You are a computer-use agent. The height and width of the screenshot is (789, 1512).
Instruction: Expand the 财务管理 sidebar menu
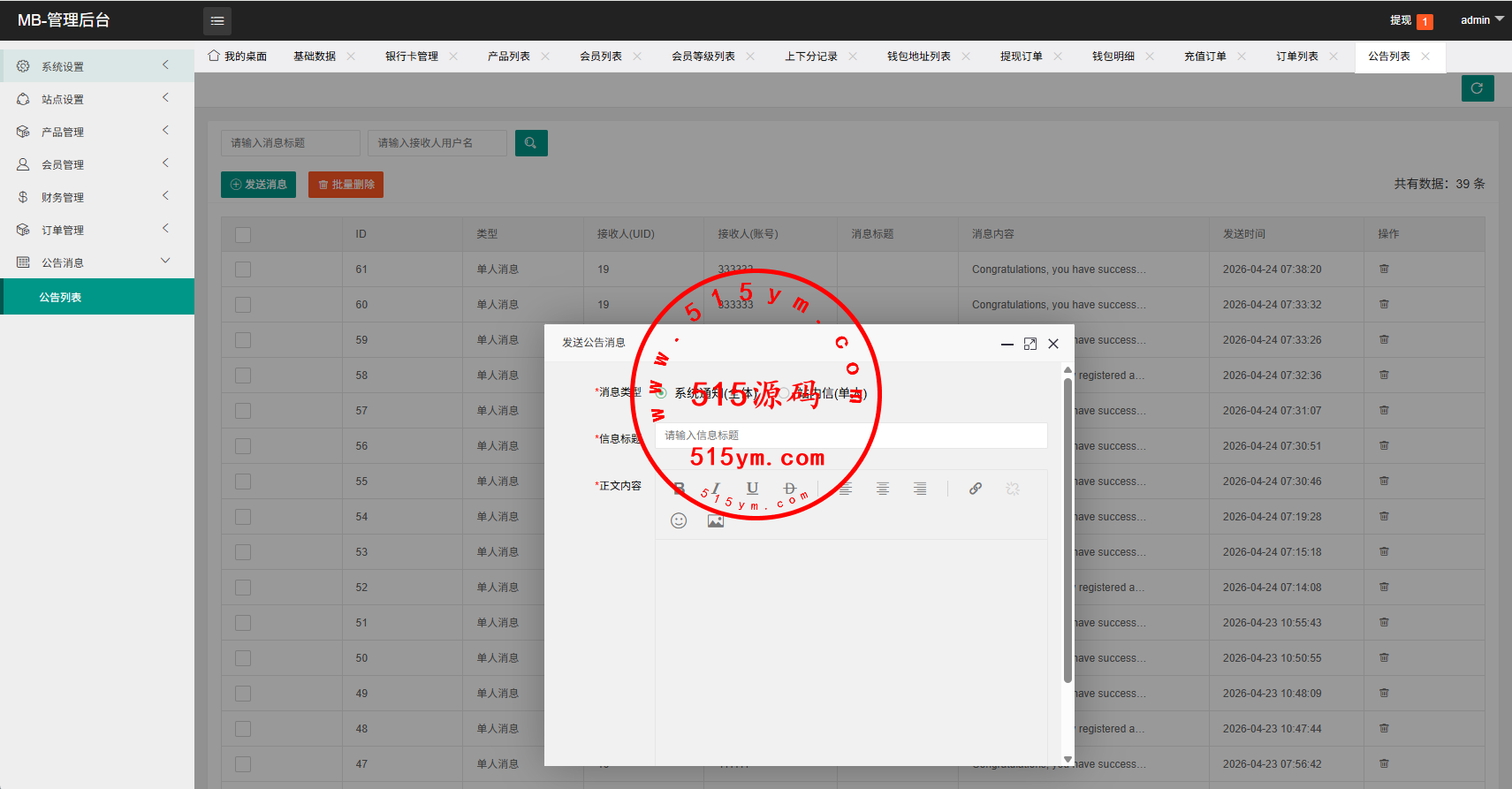click(x=88, y=197)
